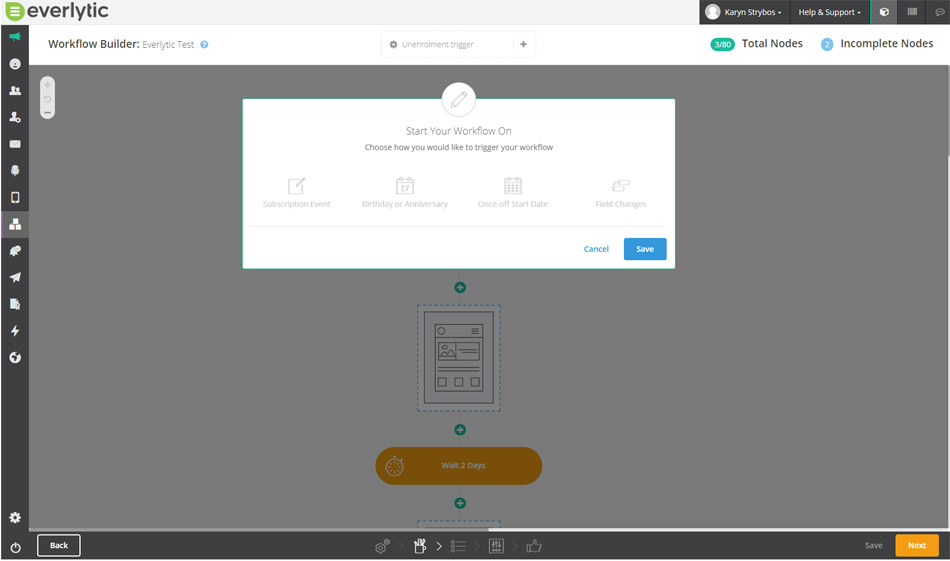Select the Subscription Event trigger icon

click(x=296, y=186)
